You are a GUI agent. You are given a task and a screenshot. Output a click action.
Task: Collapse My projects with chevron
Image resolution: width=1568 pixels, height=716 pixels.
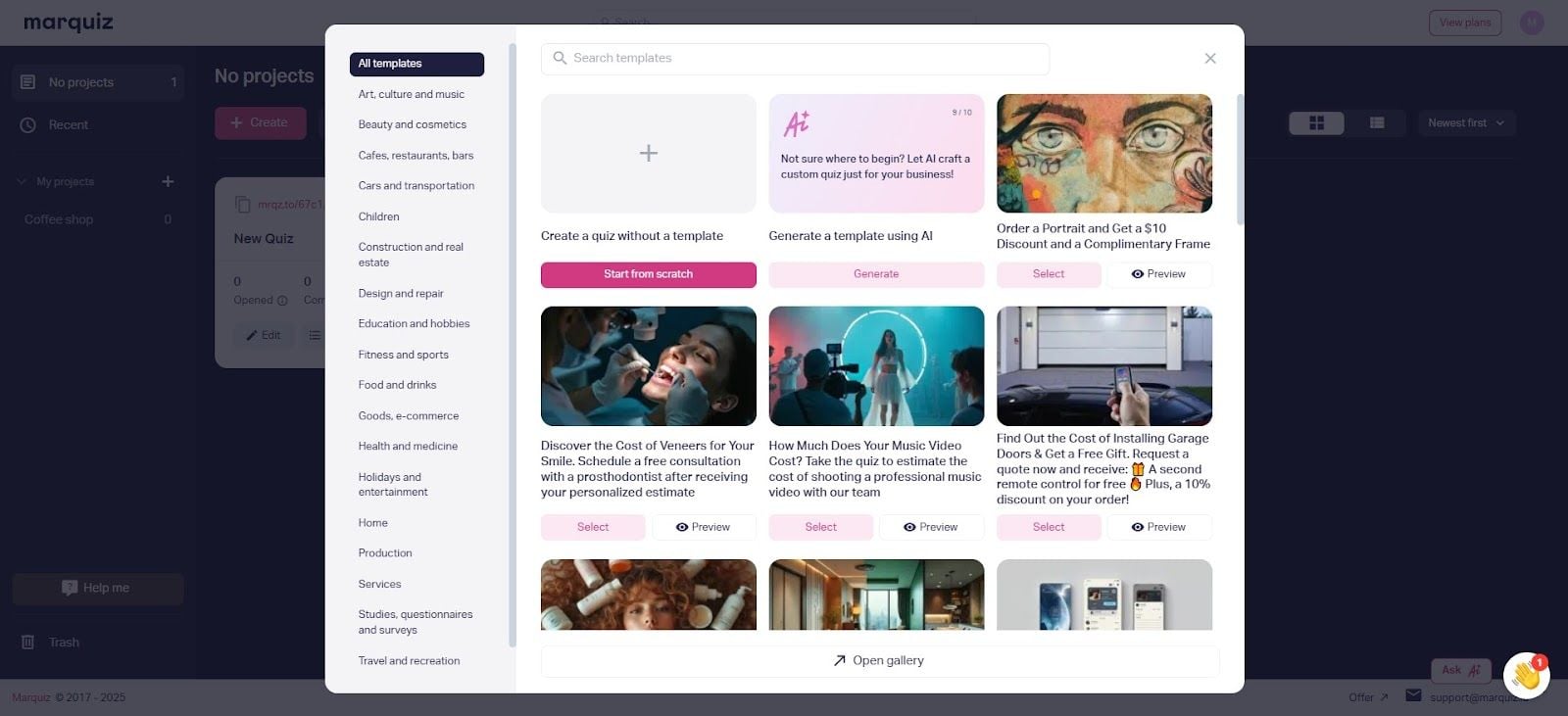(22, 181)
